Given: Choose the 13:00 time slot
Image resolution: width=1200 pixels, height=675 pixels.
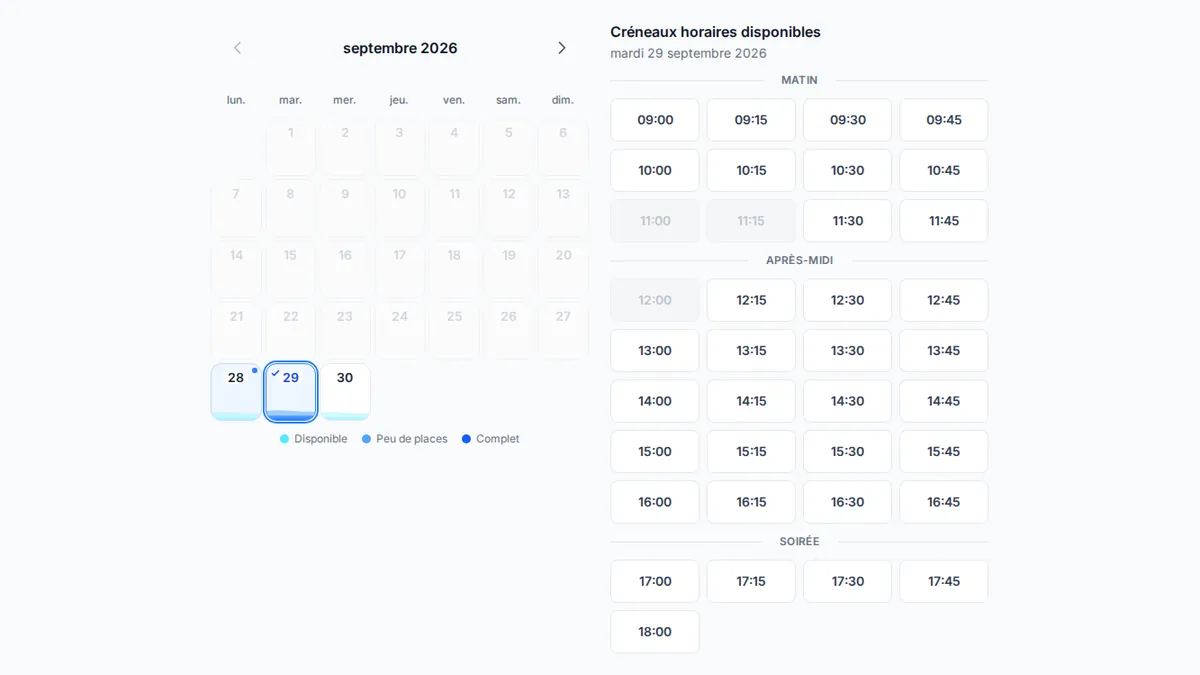Looking at the screenshot, I should [x=655, y=351].
